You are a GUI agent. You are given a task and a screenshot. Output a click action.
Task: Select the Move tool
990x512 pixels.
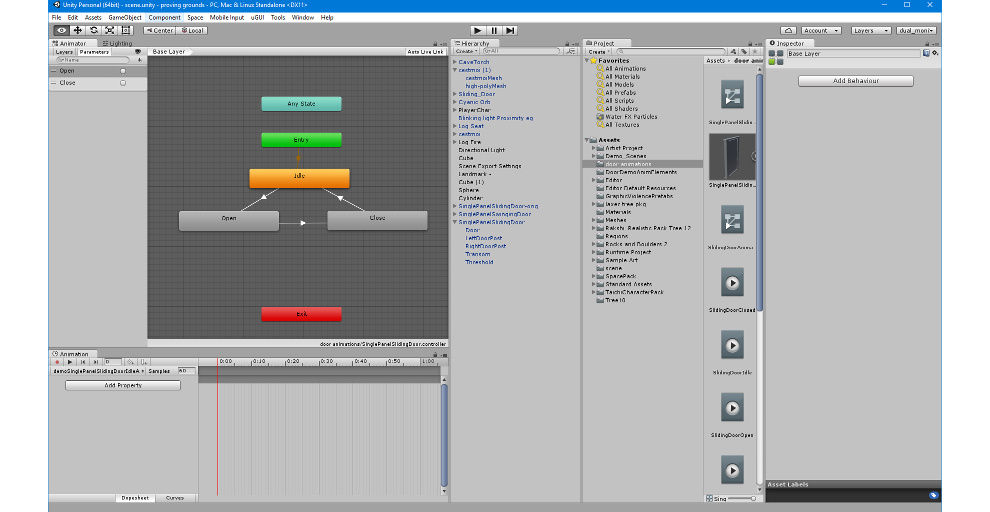pyautogui.click(x=78, y=30)
